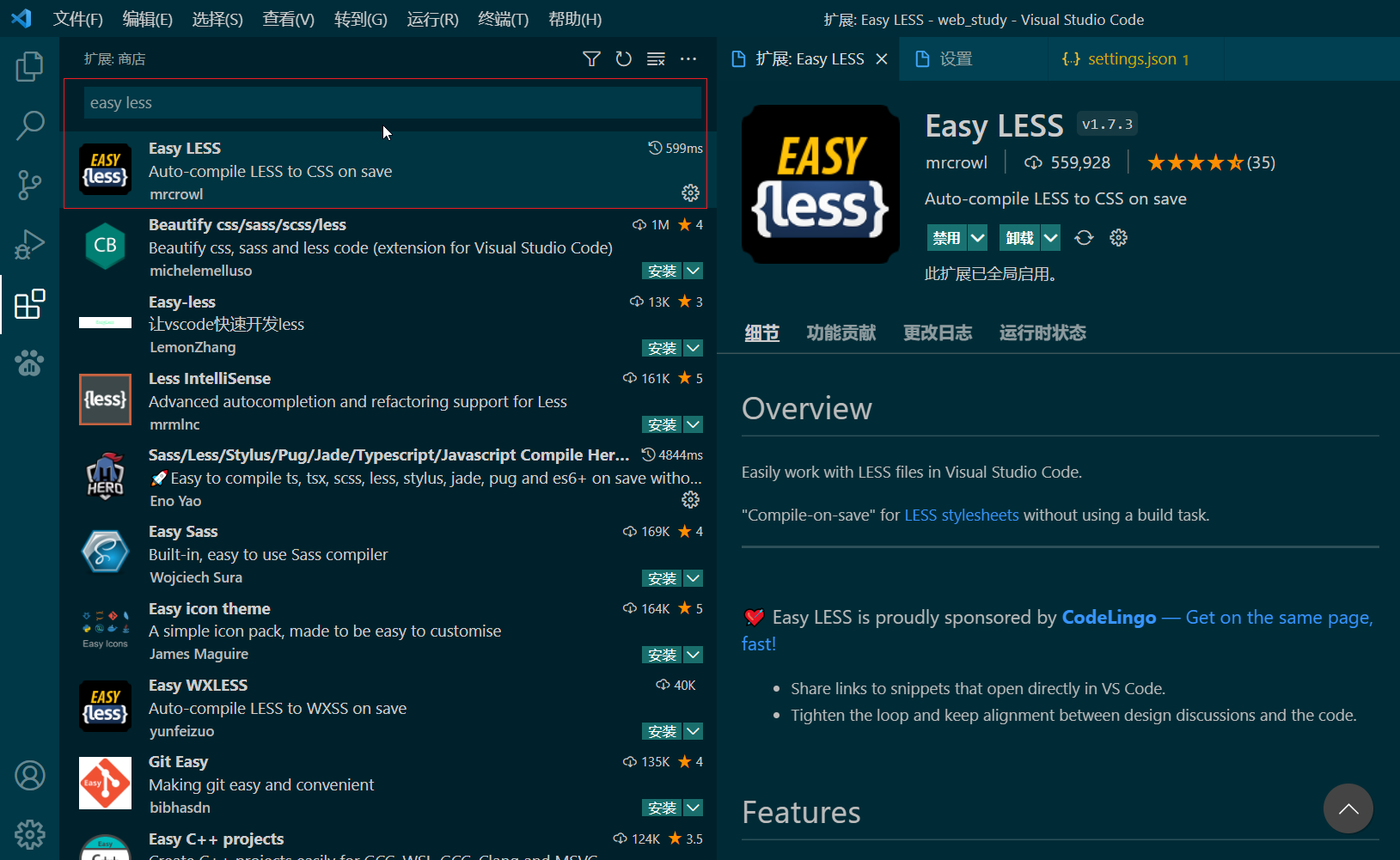Image resolution: width=1400 pixels, height=860 pixels.
Task: Click the 禁用 disable button
Action: pos(947,238)
